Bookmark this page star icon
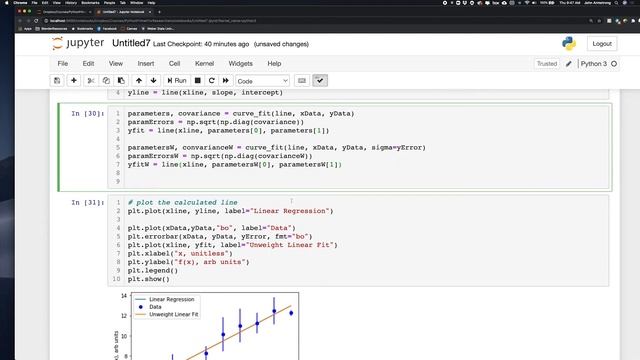 coord(599,20)
